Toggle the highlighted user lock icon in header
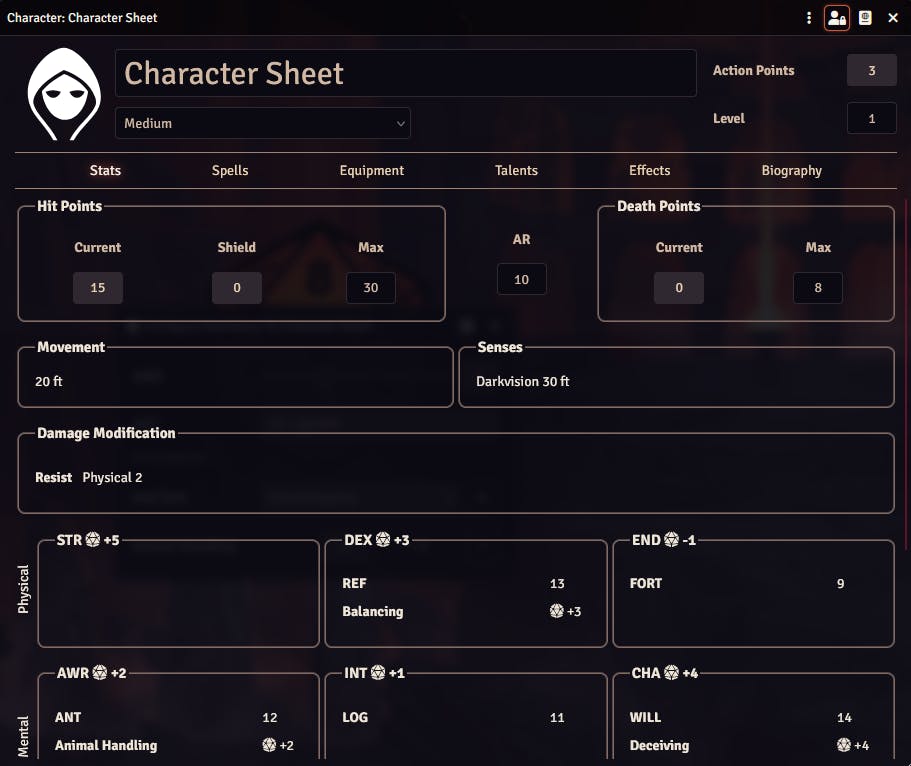This screenshot has height=766, width=911. pos(837,18)
